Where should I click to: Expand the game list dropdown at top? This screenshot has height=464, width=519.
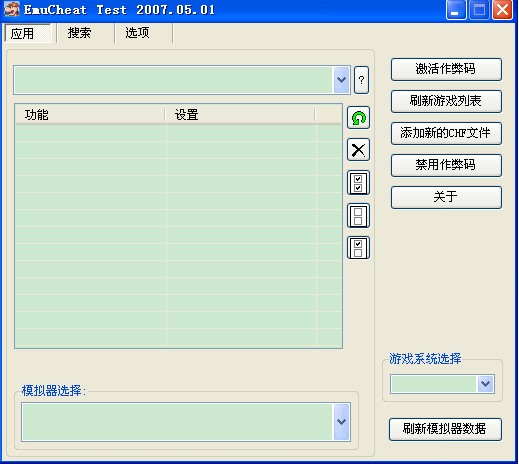(x=341, y=80)
